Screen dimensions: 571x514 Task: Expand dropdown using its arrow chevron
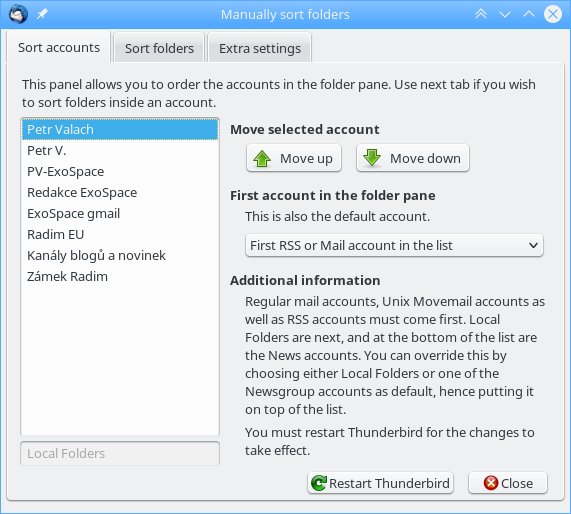pyautogui.click(x=533, y=246)
